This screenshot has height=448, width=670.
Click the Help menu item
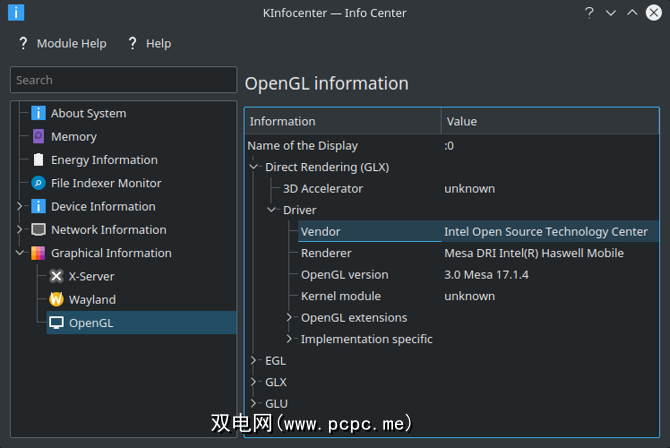[x=149, y=44]
